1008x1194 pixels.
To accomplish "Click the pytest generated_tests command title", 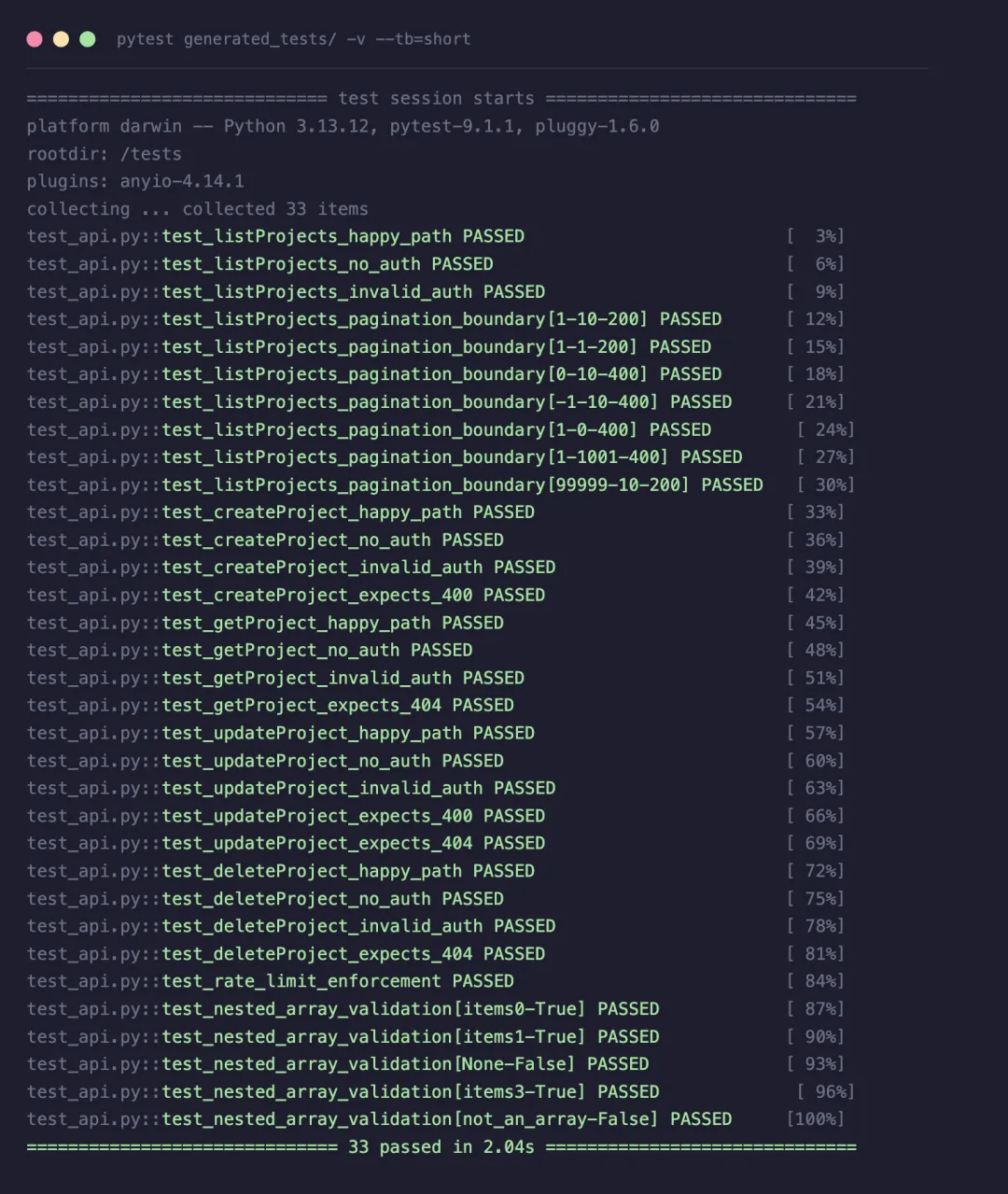I will click(x=293, y=39).
